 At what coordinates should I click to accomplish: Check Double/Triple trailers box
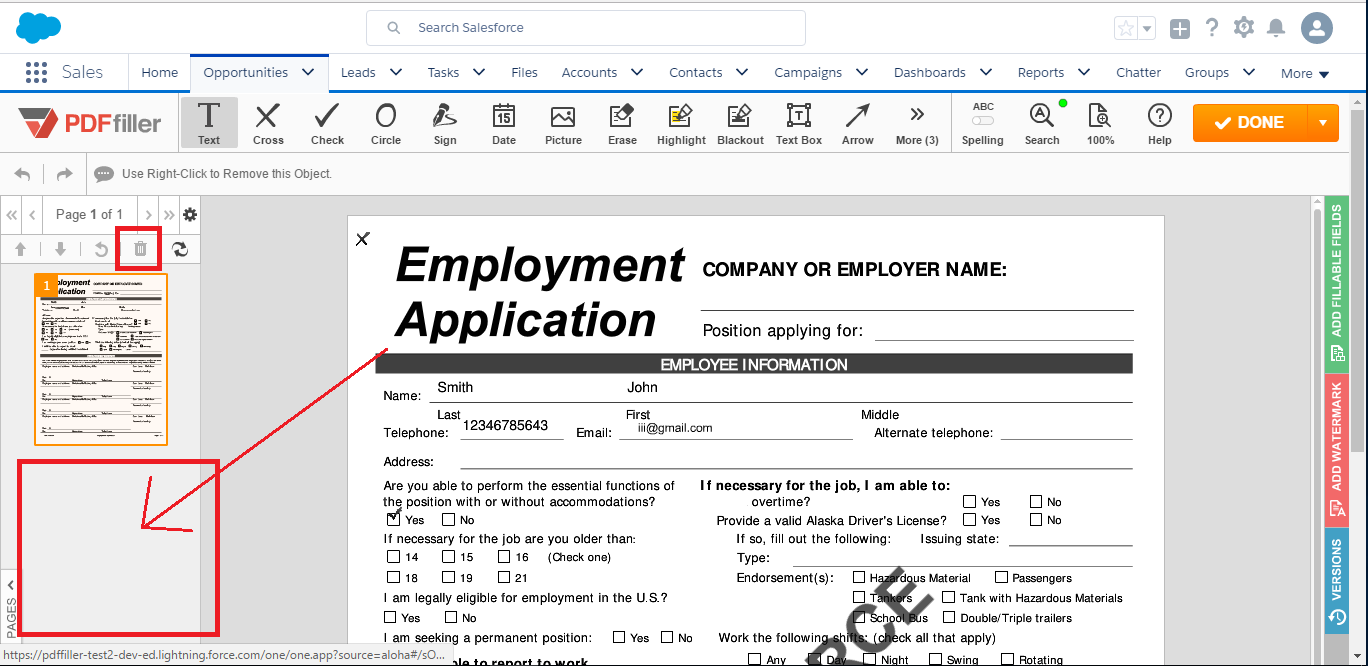pyautogui.click(x=949, y=617)
